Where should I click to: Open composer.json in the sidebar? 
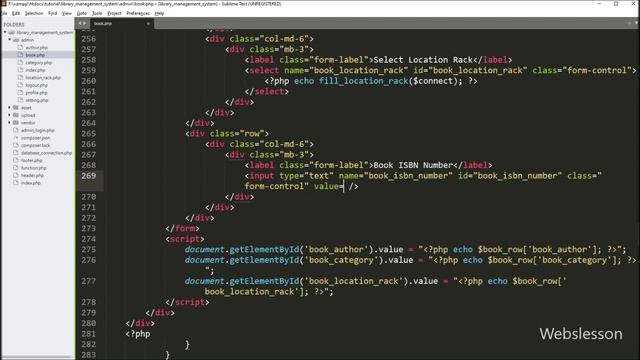pyautogui.click(x=36, y=138)
